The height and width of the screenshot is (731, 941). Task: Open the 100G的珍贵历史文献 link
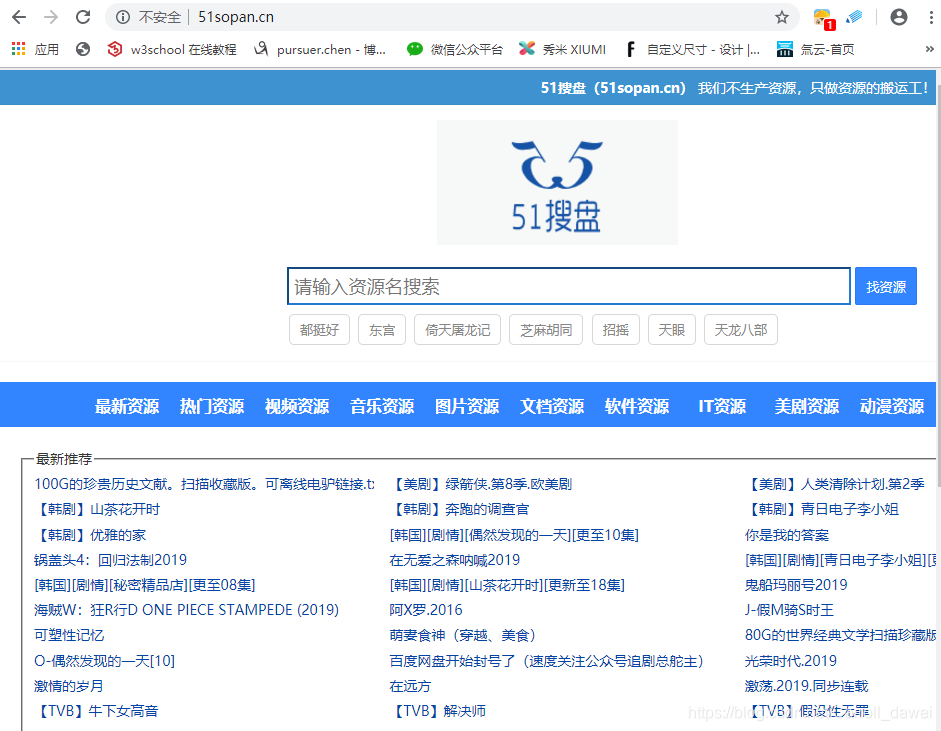(204, 484)
